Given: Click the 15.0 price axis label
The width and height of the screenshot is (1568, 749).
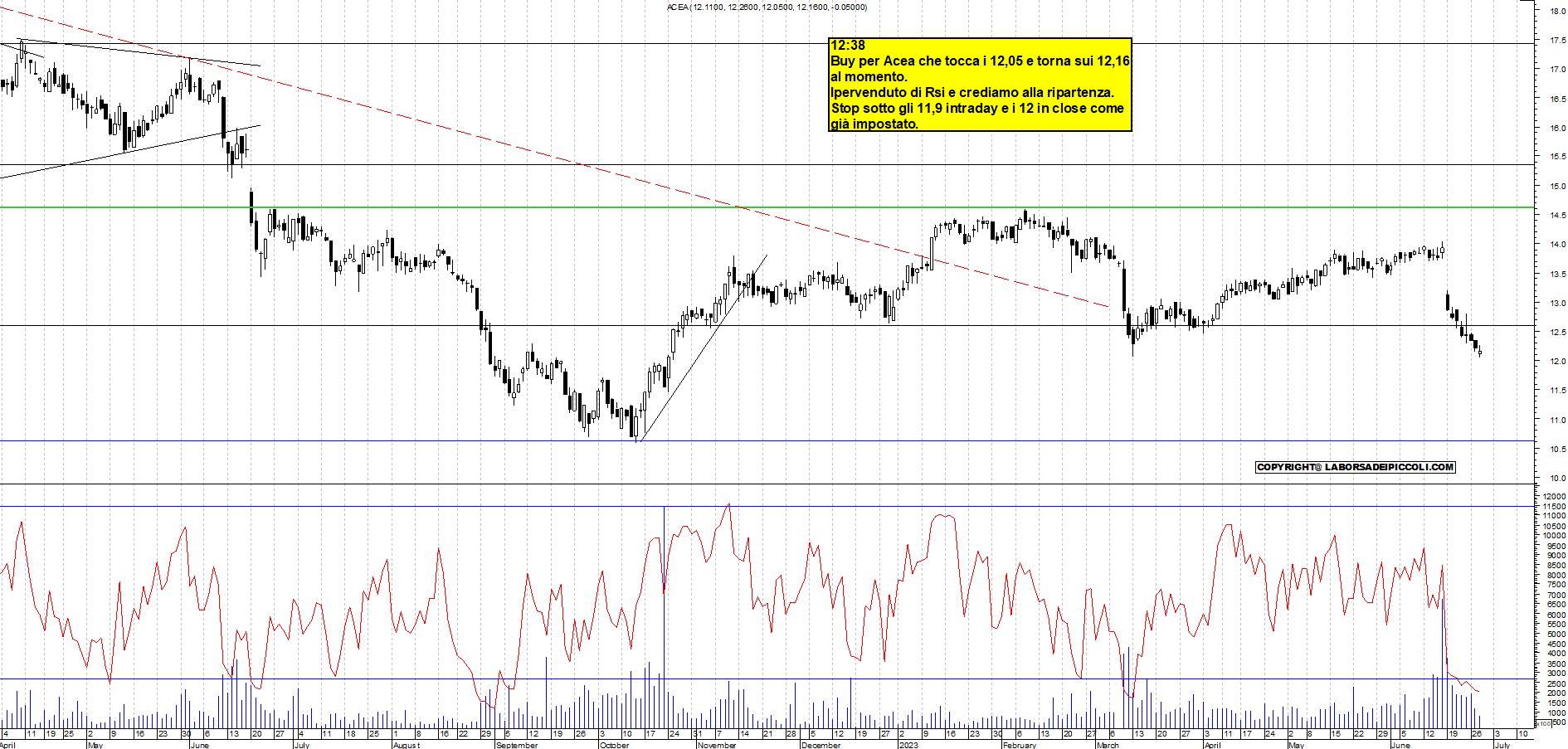Looking at the screenshot, I should 1557,187.
